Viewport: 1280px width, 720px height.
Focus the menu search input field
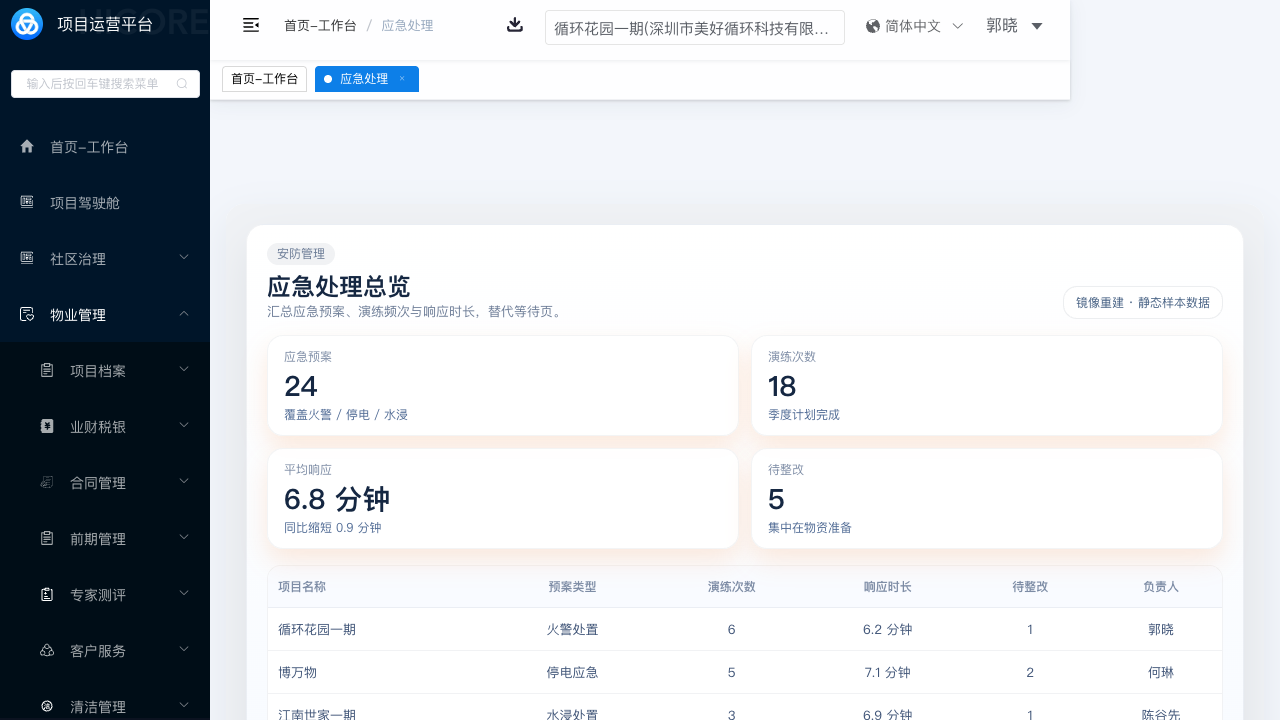pyautogui.click(x=95, y=84)
